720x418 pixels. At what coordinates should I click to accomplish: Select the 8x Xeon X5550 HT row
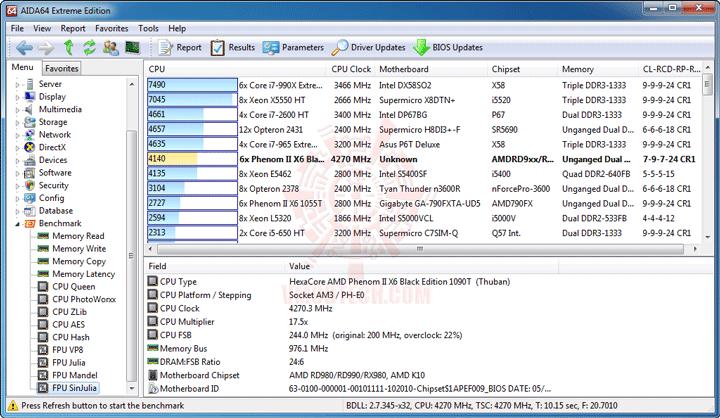[423, 100]
